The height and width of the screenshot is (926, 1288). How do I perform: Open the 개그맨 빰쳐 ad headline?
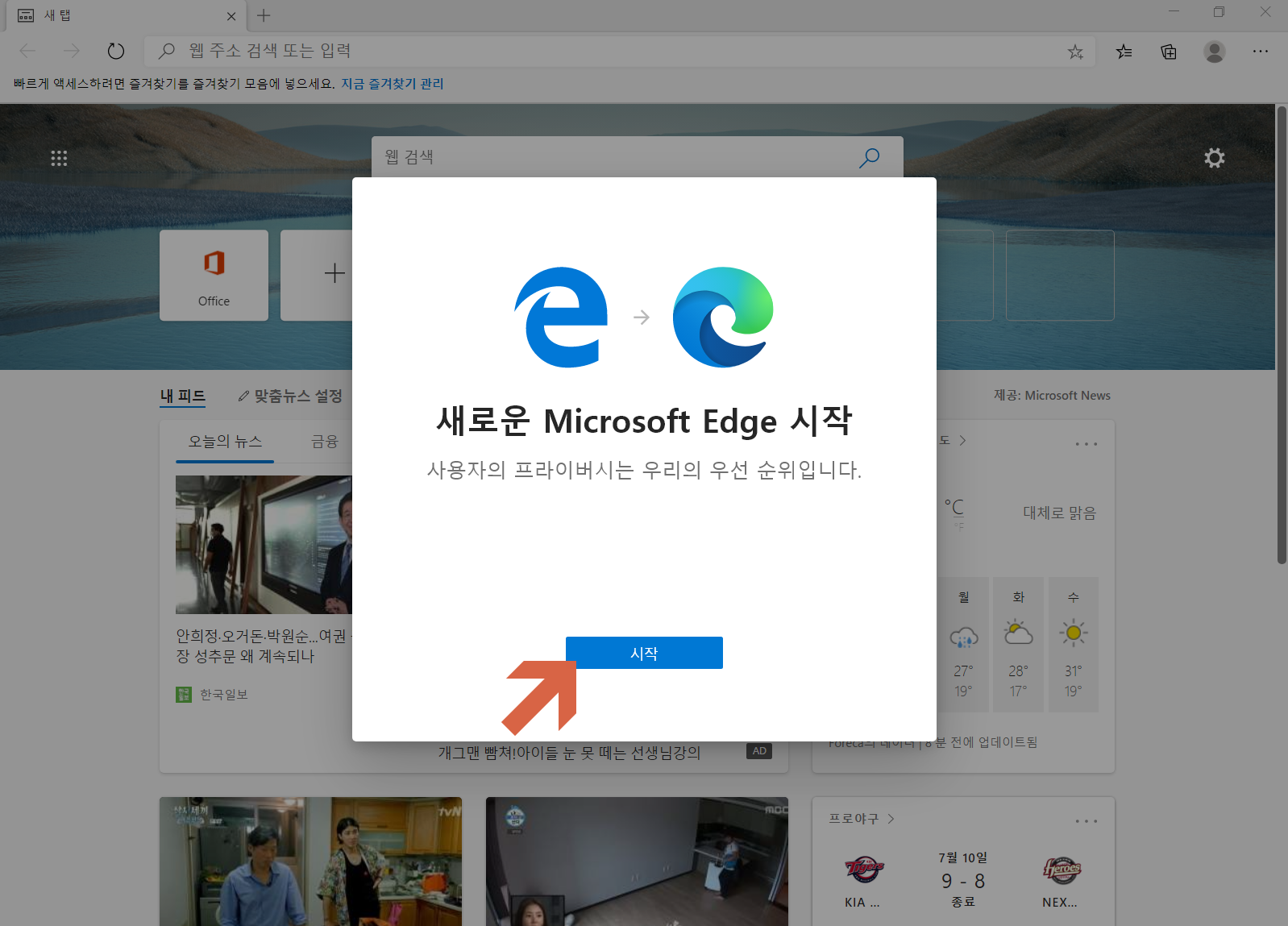[569, 753]
